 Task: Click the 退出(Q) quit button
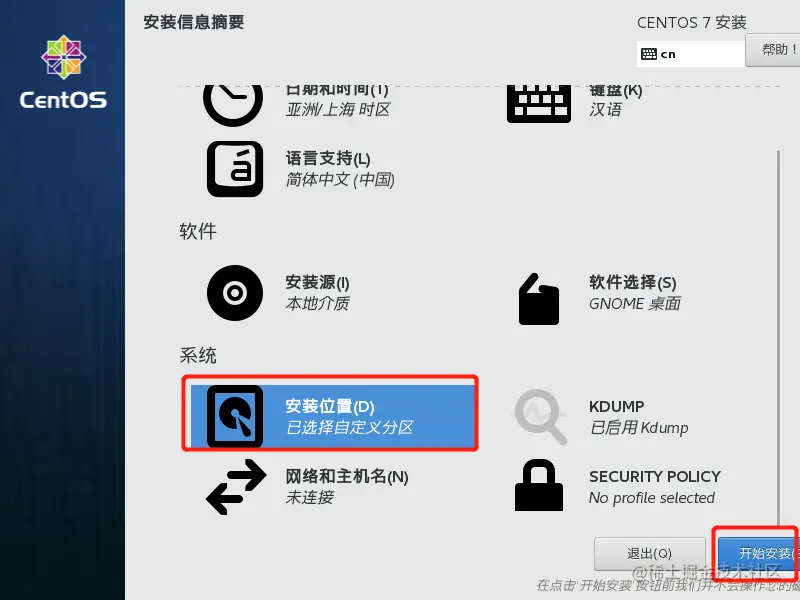tap(649, 554)
